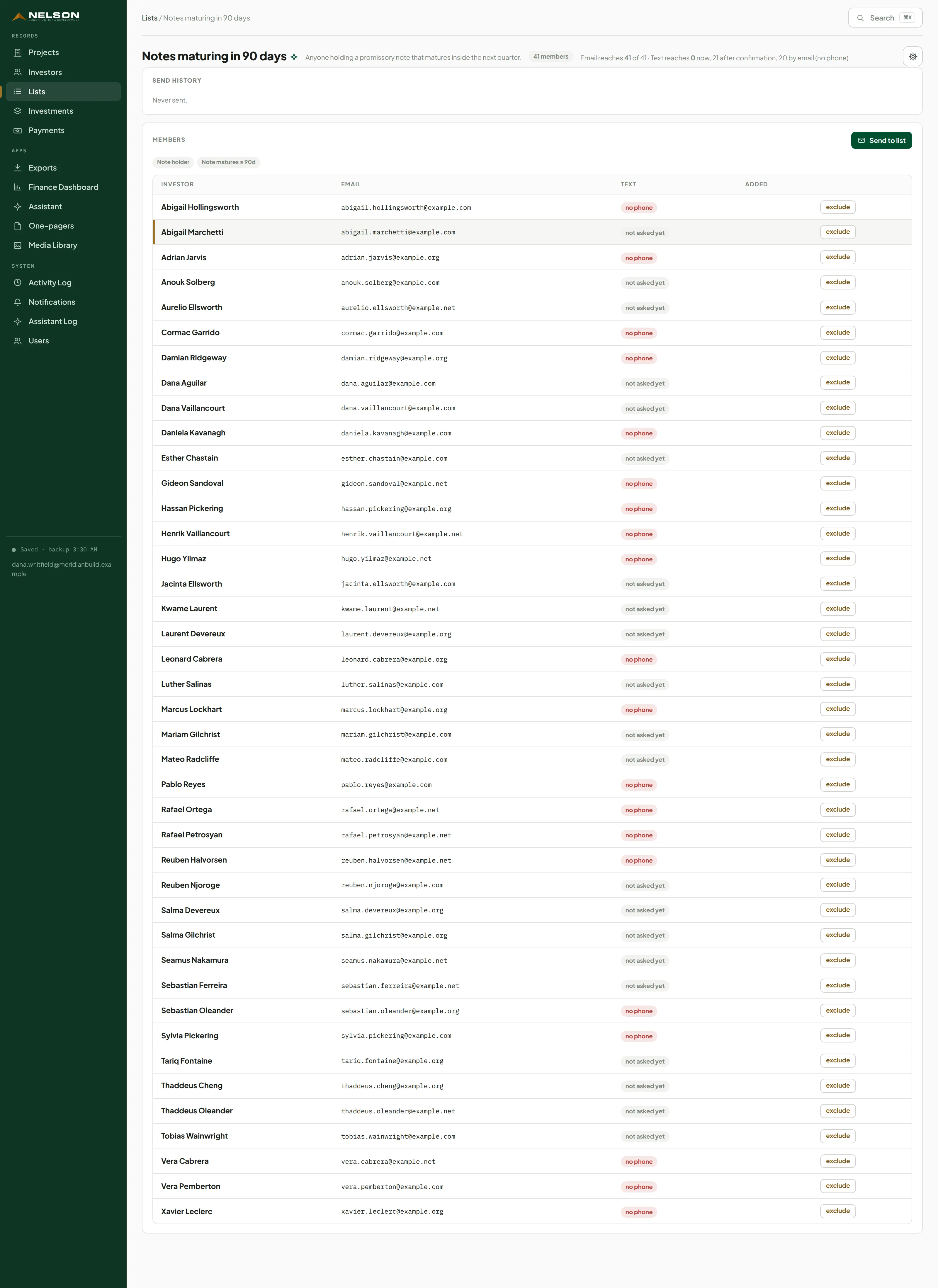Exclude Abigail Hollingsworth from the list
Viewport: 938px width, 1288px height.
pyautogui.click(x=837, y=207)
